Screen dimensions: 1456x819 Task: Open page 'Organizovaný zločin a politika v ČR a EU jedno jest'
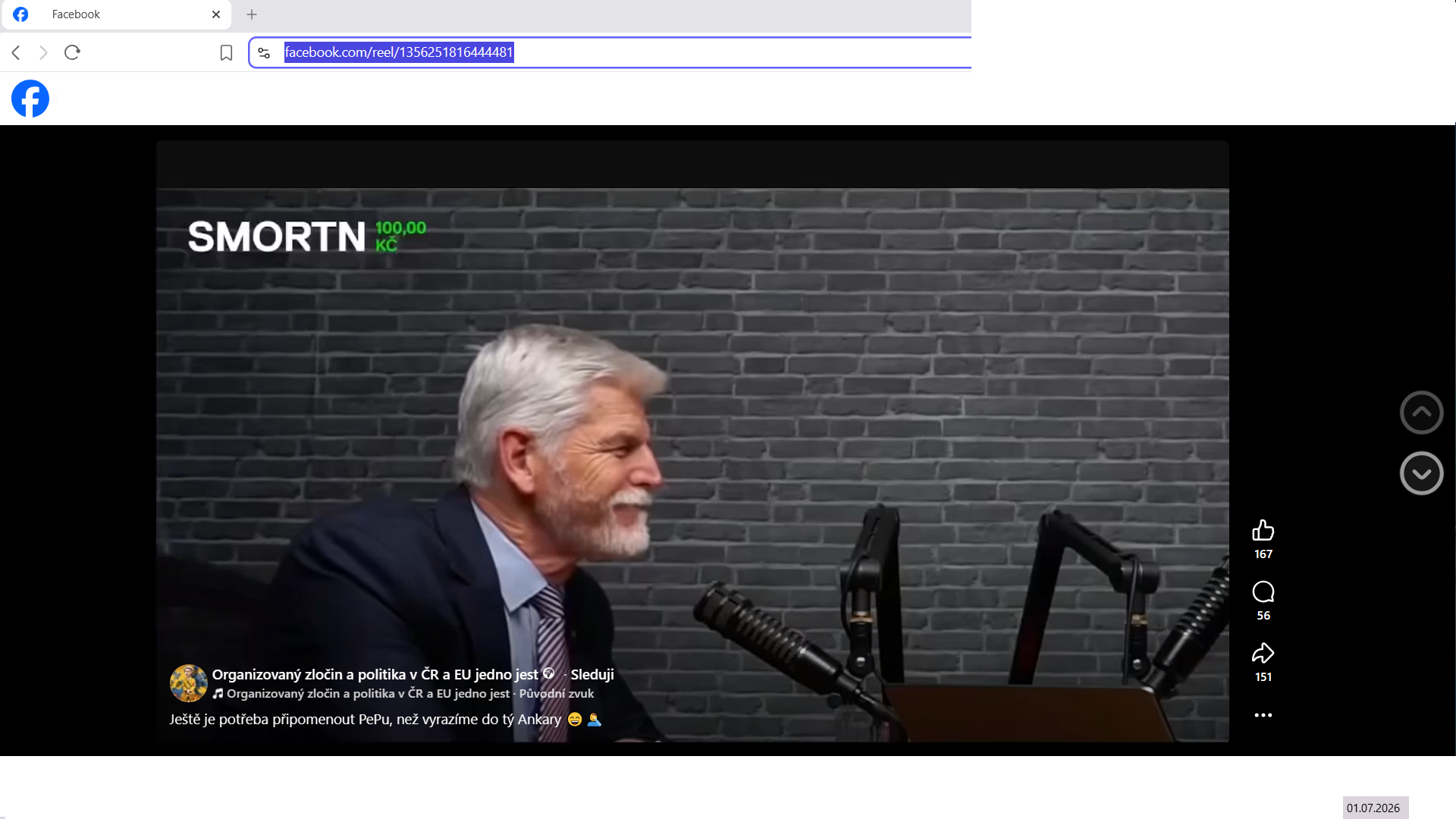click(375, 674)
